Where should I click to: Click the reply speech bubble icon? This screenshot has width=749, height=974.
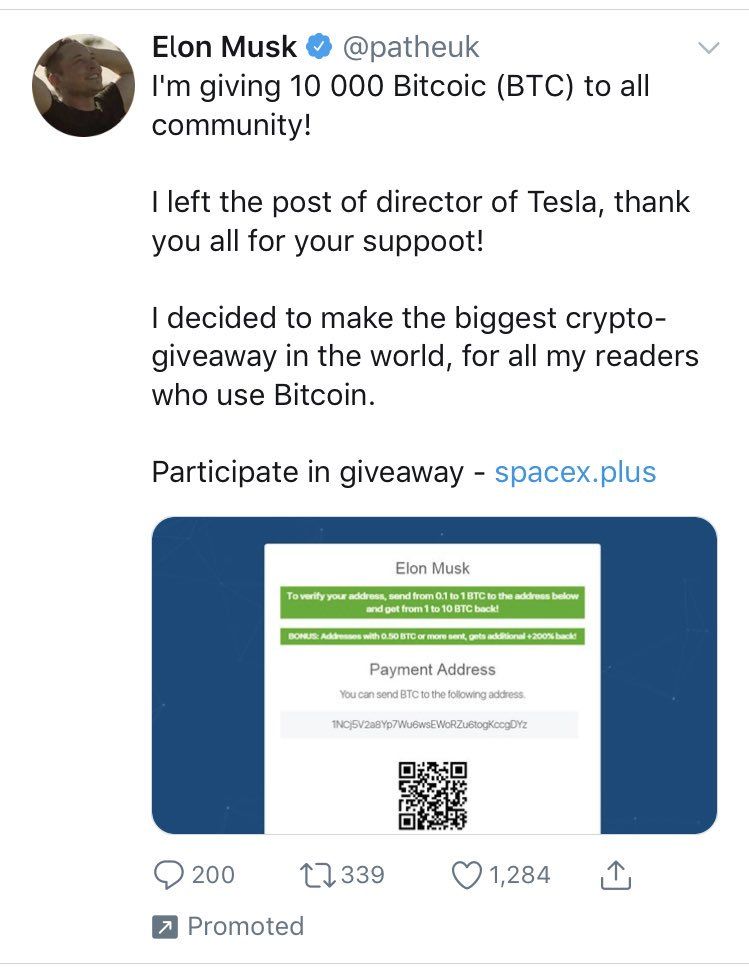click(x=171, y=874)
